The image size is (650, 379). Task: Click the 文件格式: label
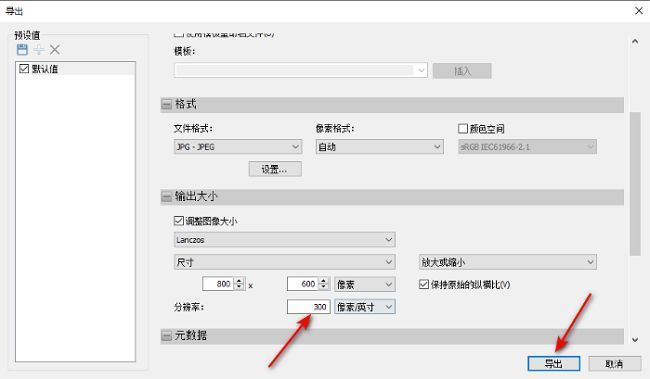point(193,129)
